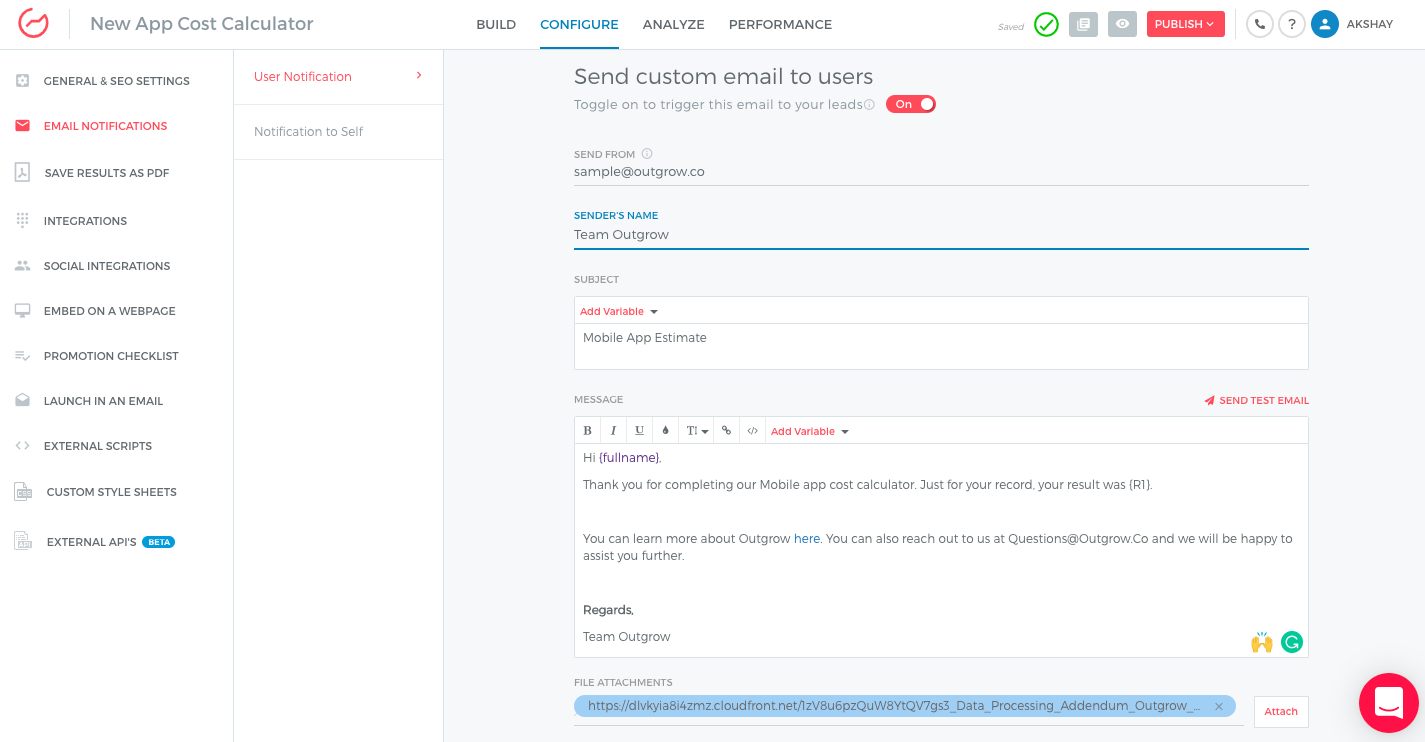The width and height of the screenshot is (1425, 742).
Task: Click Custom Style Sheets CSS icon
Action: [23, 492]
